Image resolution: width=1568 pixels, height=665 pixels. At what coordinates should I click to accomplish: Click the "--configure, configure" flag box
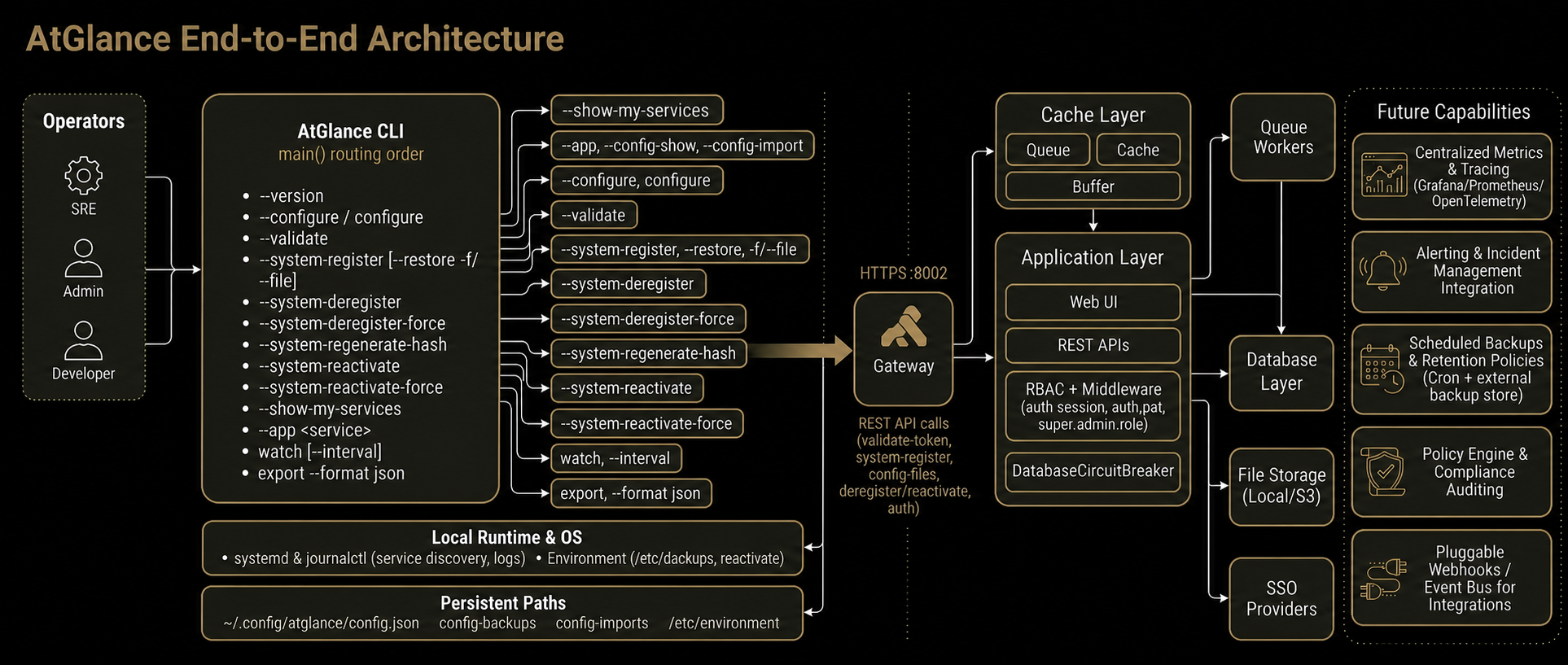pyautogui.click(x=637, y=180)
